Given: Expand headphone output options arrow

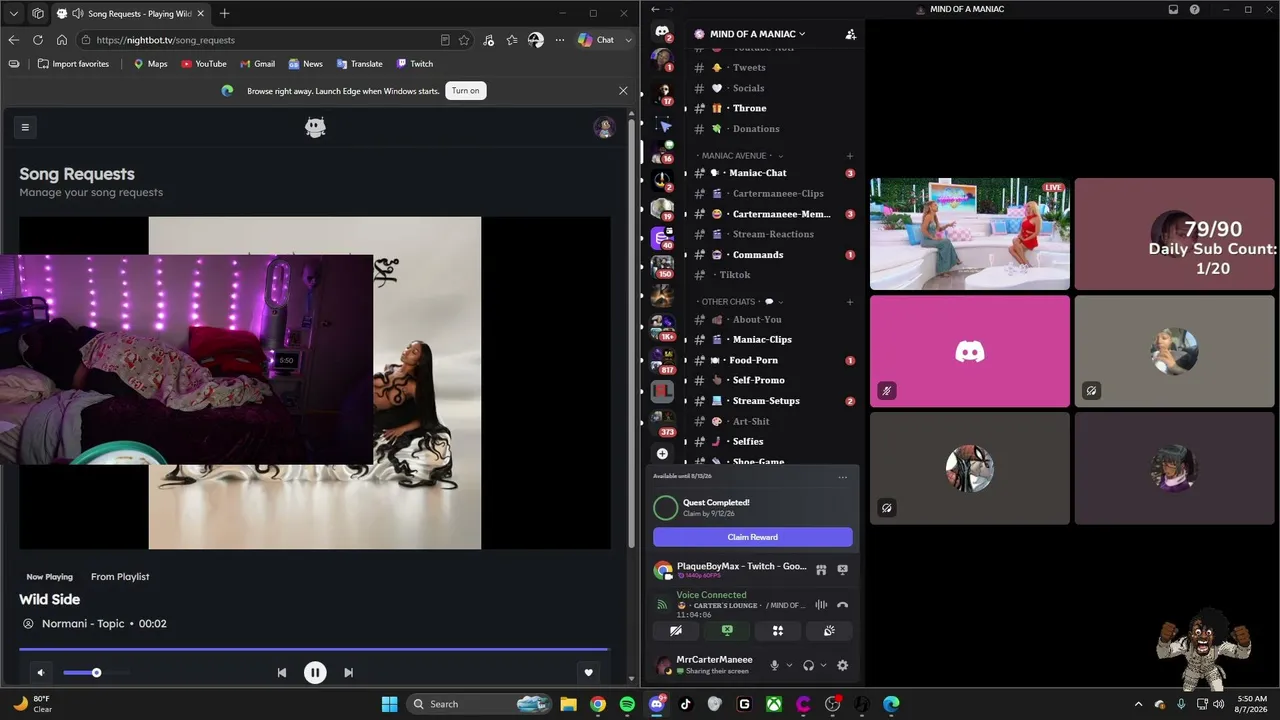Looking at the screenshot, I should pyautogui.click(x=823, y=665).
